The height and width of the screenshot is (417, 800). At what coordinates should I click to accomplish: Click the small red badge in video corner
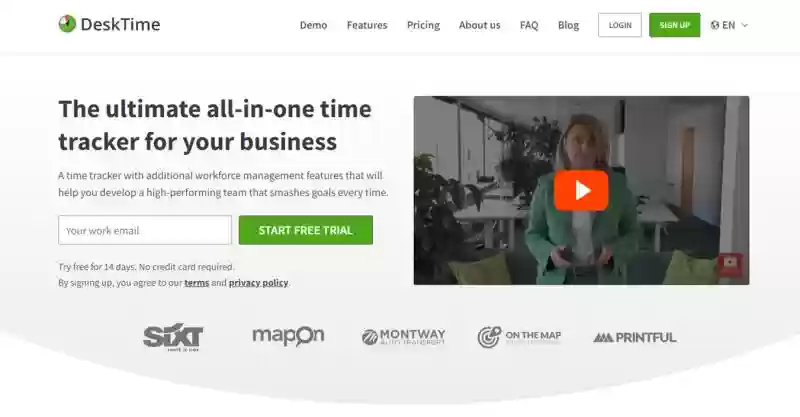730,263
